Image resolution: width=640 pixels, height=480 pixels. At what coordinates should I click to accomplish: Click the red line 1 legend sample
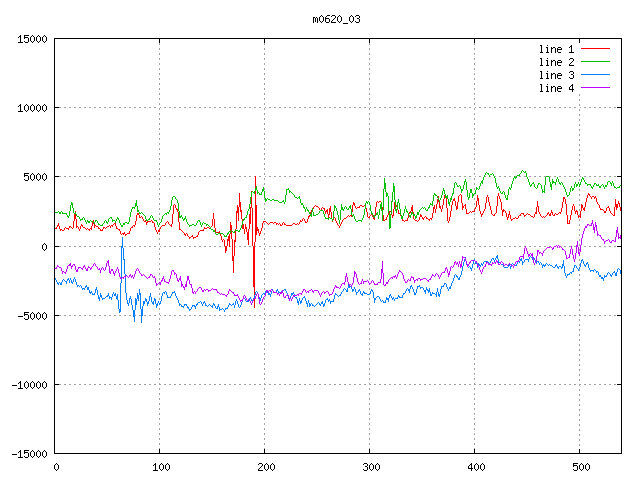595,49
